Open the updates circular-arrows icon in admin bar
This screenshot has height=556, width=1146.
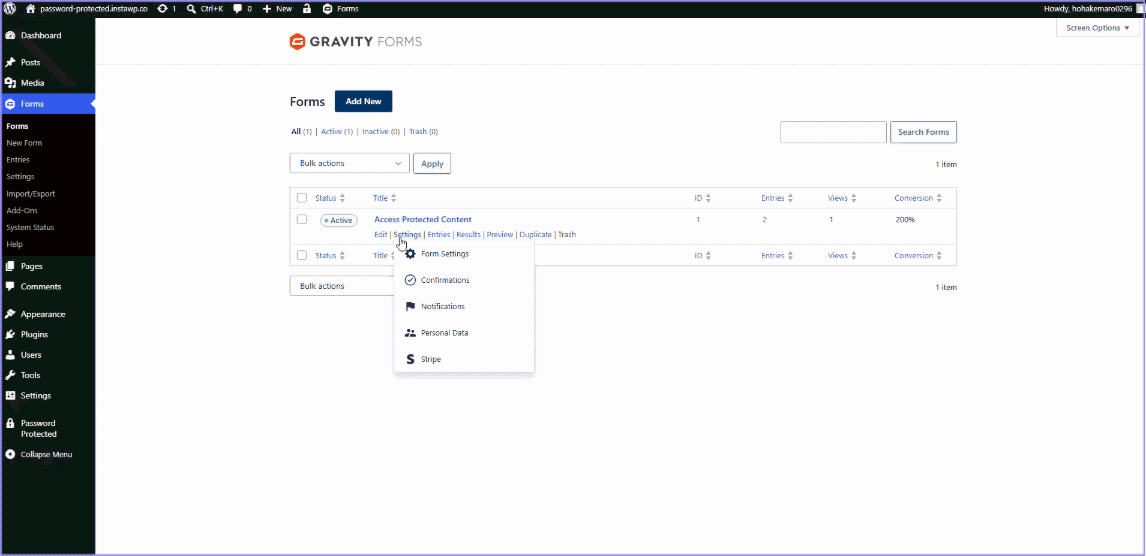click(162, 9)
